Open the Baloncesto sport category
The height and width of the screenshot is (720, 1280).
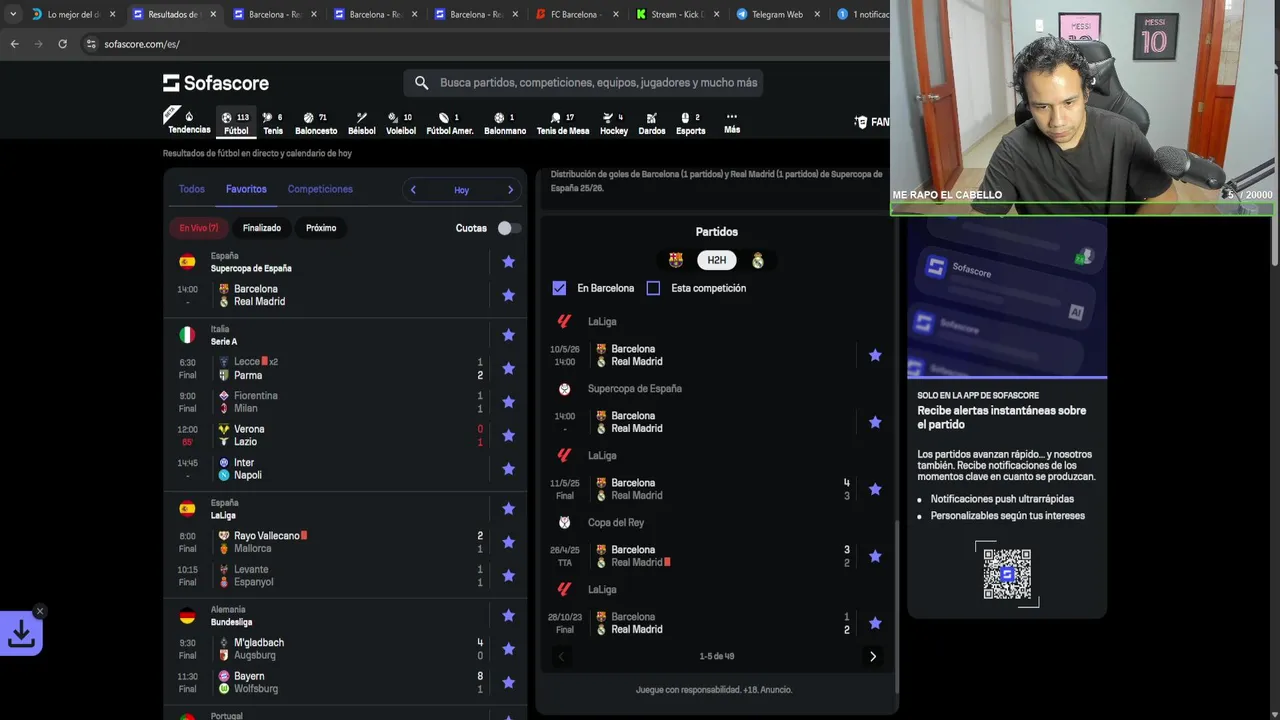tap(316, 122)
